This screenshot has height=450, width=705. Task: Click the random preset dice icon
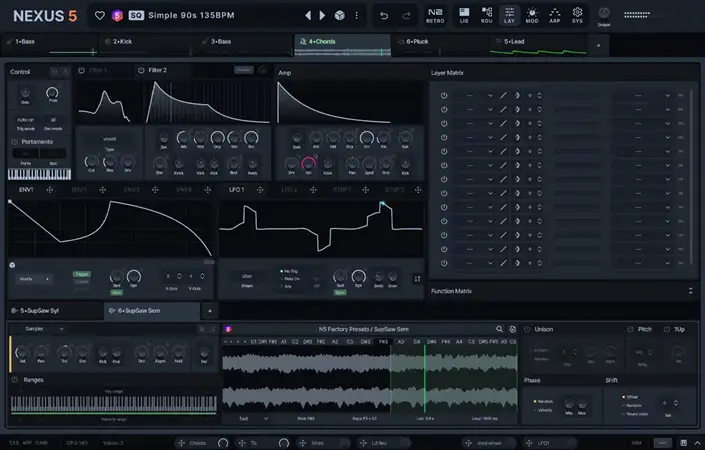339,16
